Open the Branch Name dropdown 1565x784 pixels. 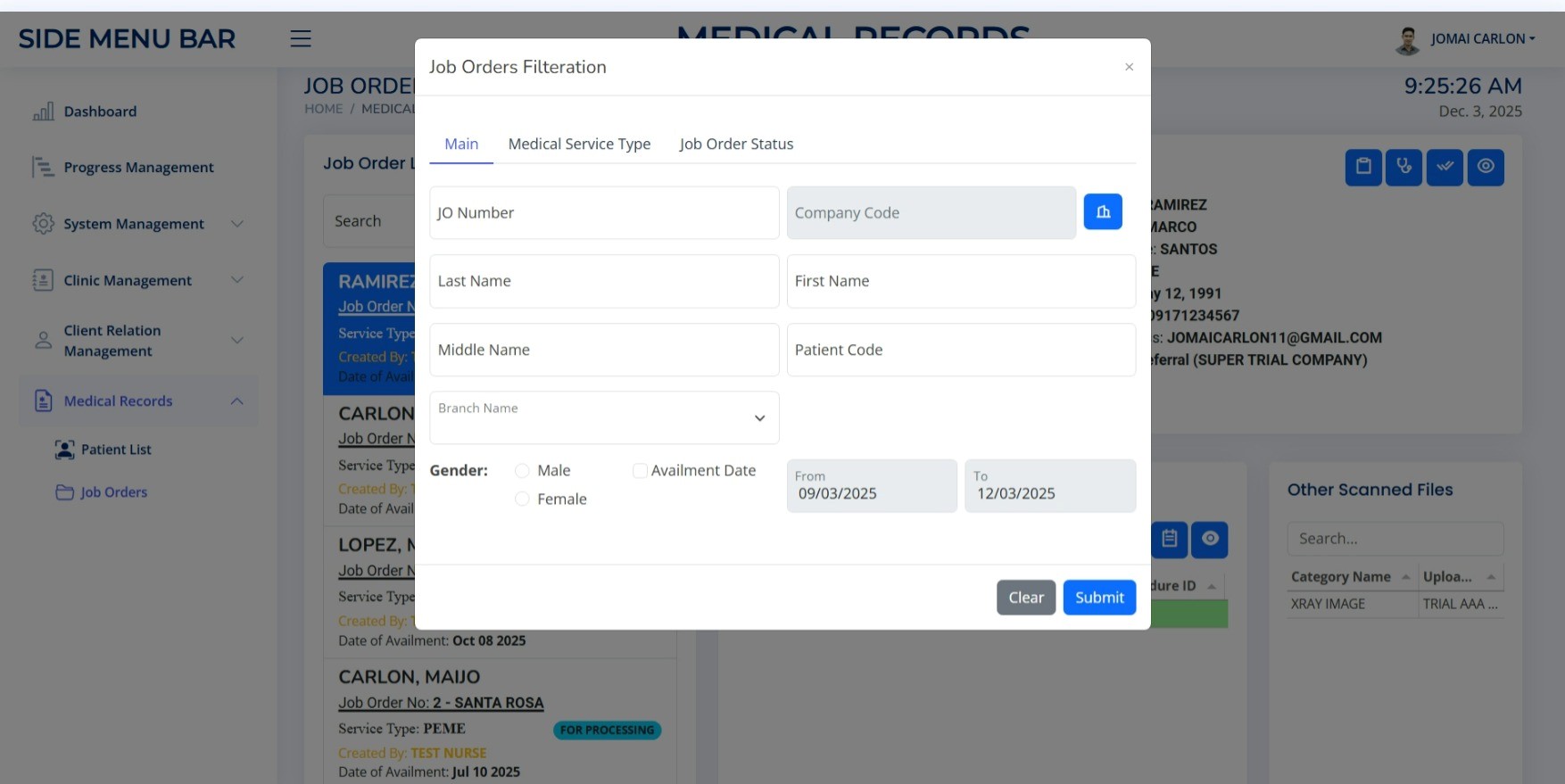[x=604, y=417]
